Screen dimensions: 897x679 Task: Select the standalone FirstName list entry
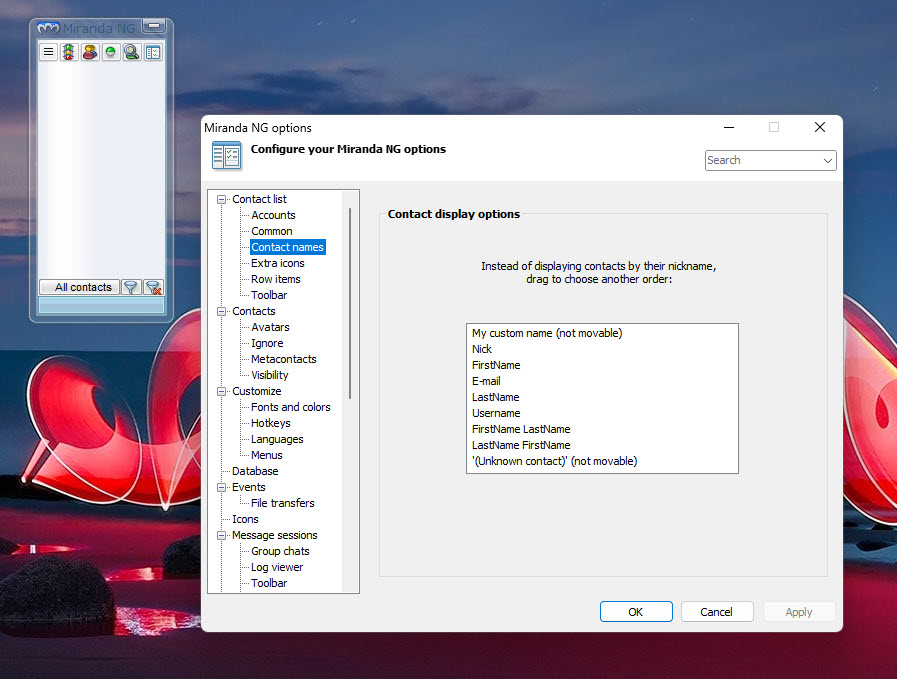click(x=602, y=366)
